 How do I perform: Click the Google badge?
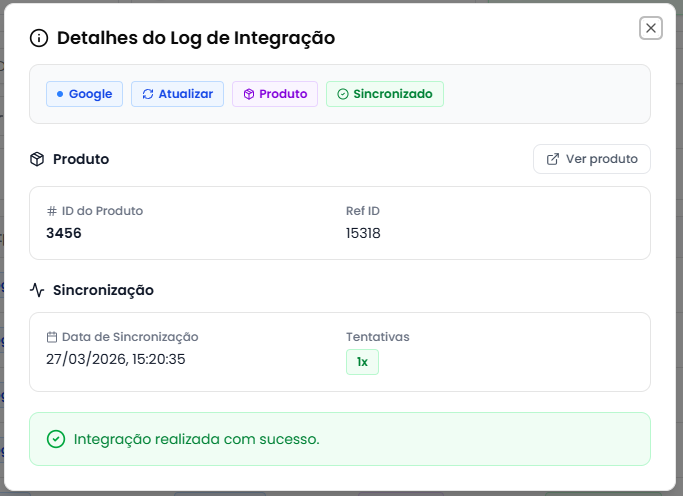(x=85, y=94)
